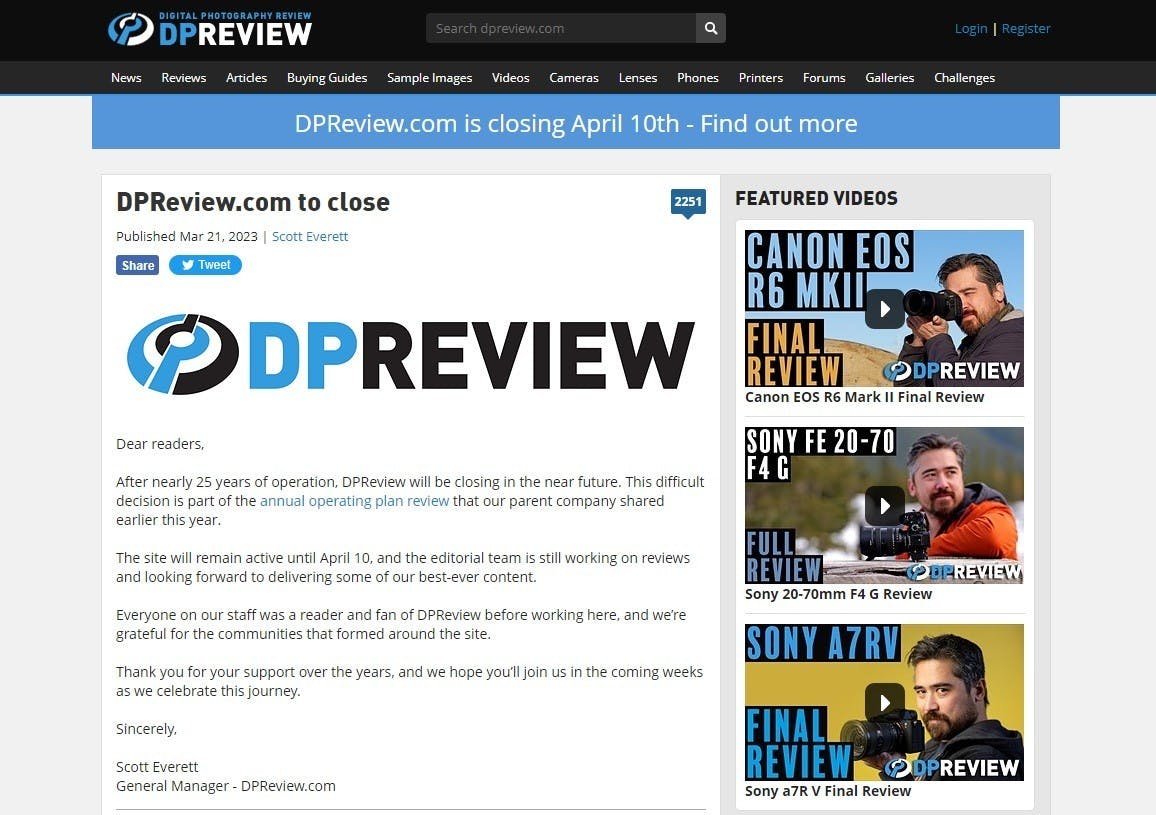Screen dimensions: 1156x815
Task: Go to the Buying Guides section
Action: (x=327, y=78)
